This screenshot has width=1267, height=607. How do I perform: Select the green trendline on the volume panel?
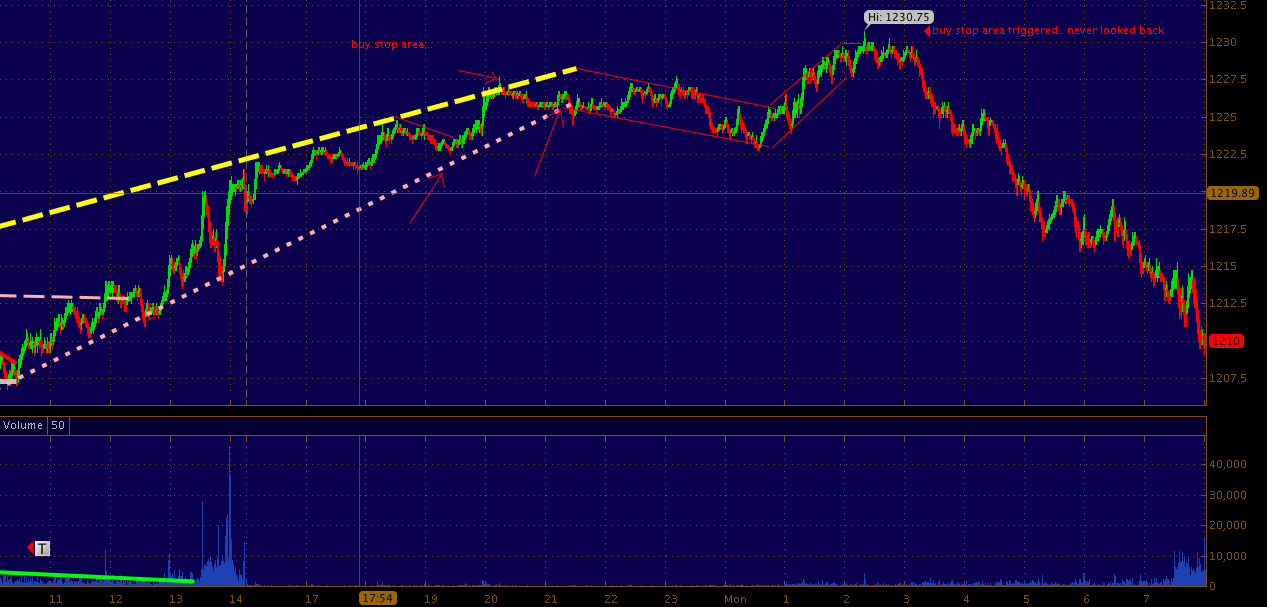(x=96, y=577)
